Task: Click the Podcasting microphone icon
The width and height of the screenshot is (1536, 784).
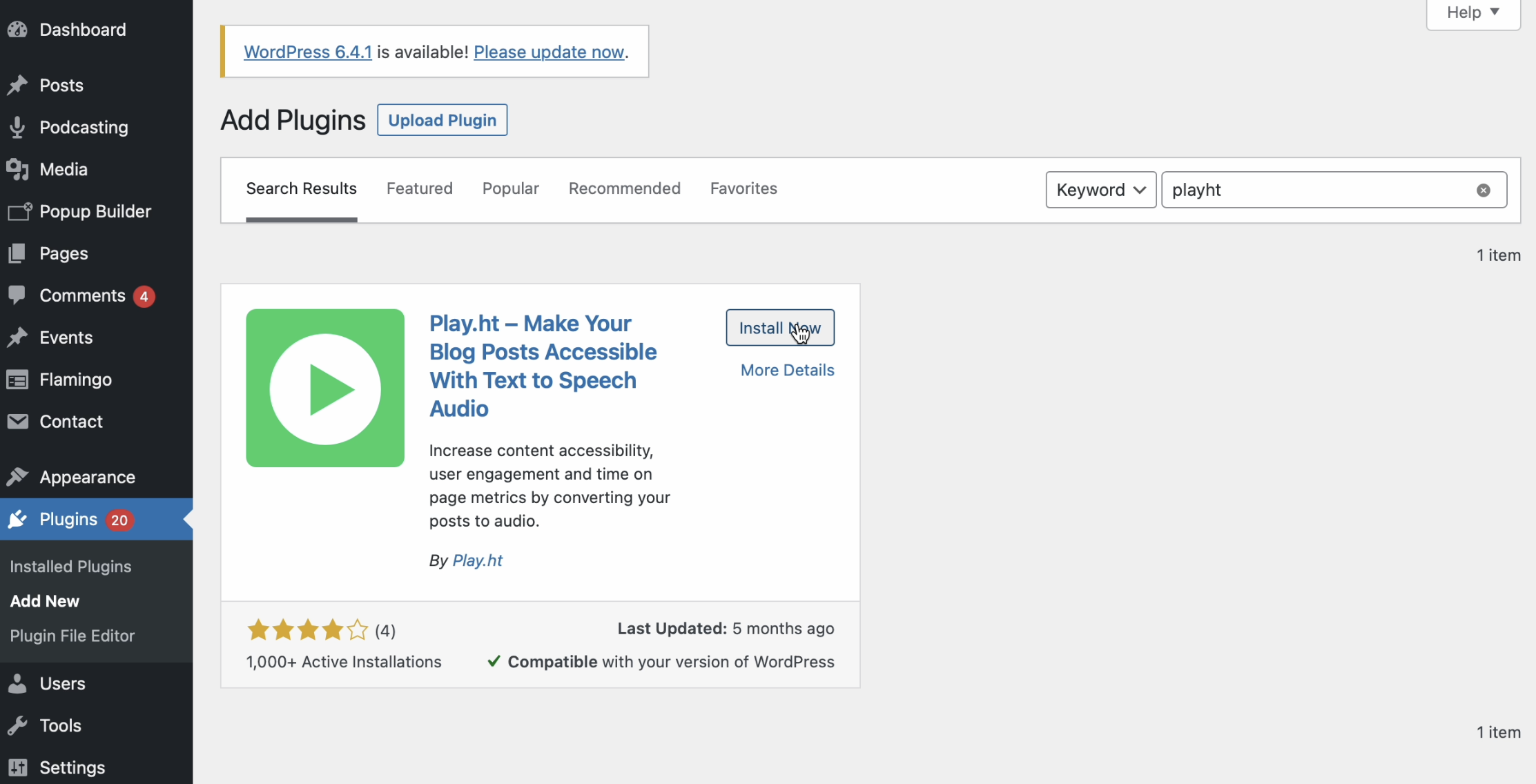Action: coord(17,127)
